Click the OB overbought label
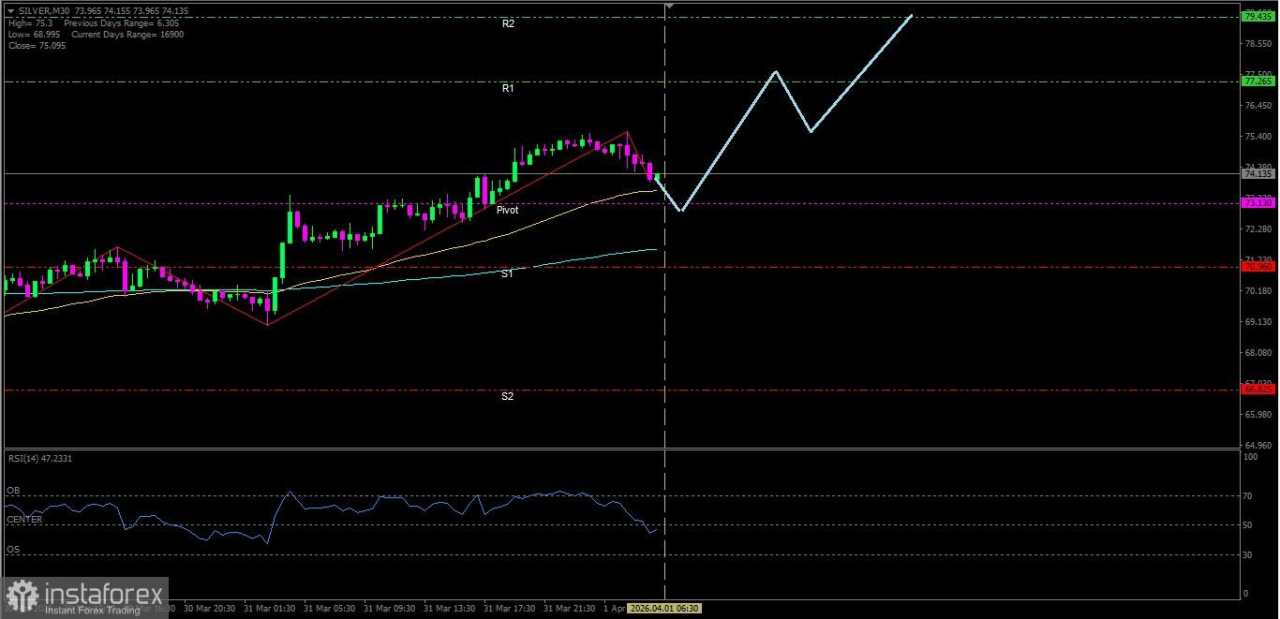 (x=13, y=491)
